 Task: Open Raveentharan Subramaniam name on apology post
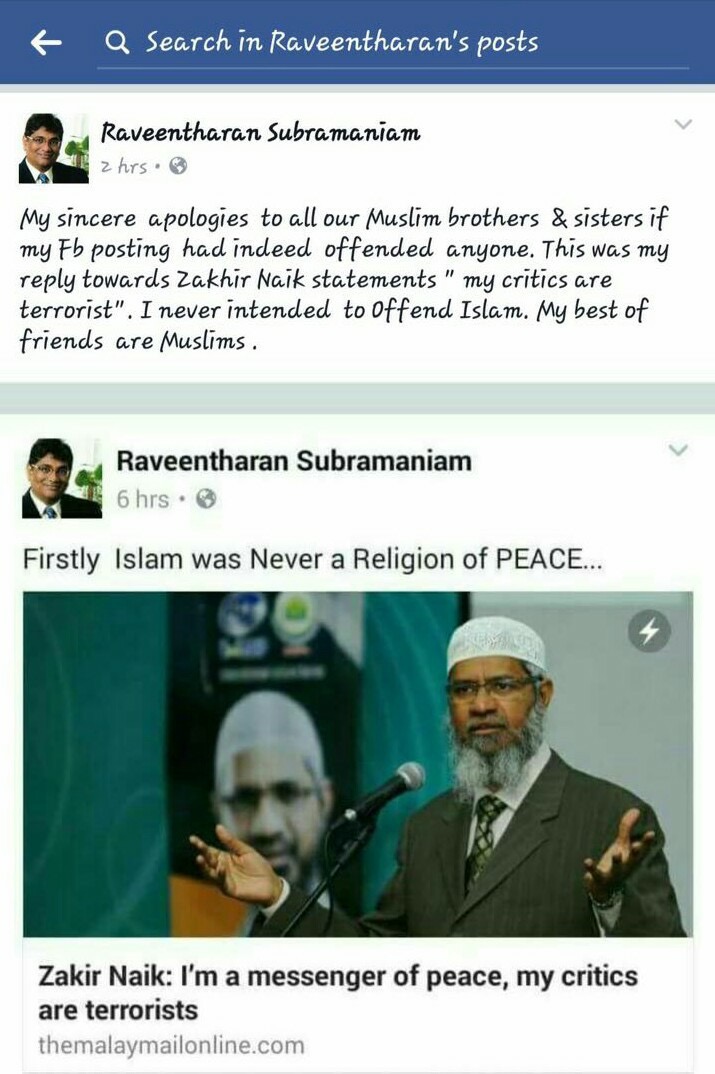(x=260, y=132)
